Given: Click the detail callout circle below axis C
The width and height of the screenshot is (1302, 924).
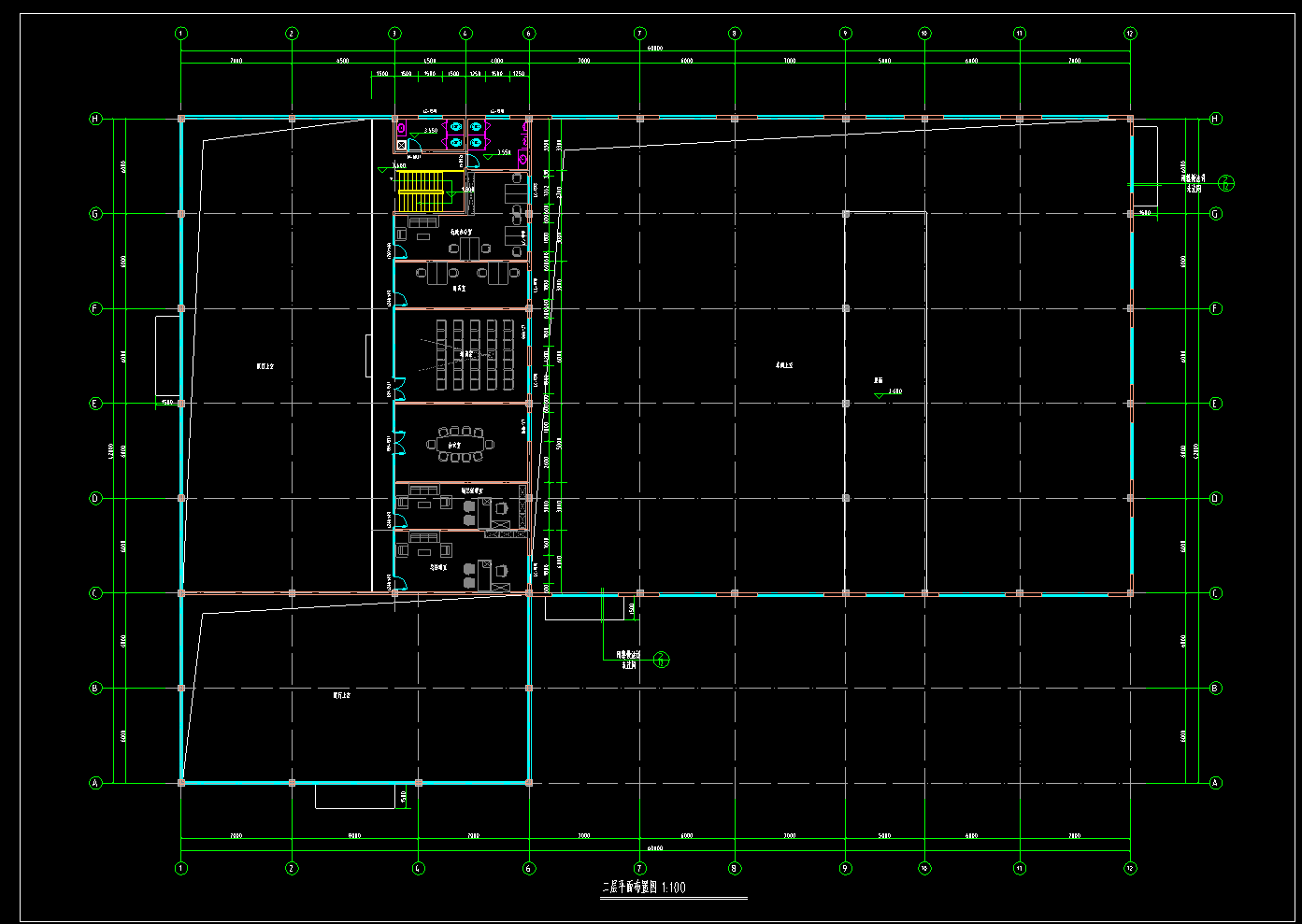Looking at the screenshot, I should (662, 660).
